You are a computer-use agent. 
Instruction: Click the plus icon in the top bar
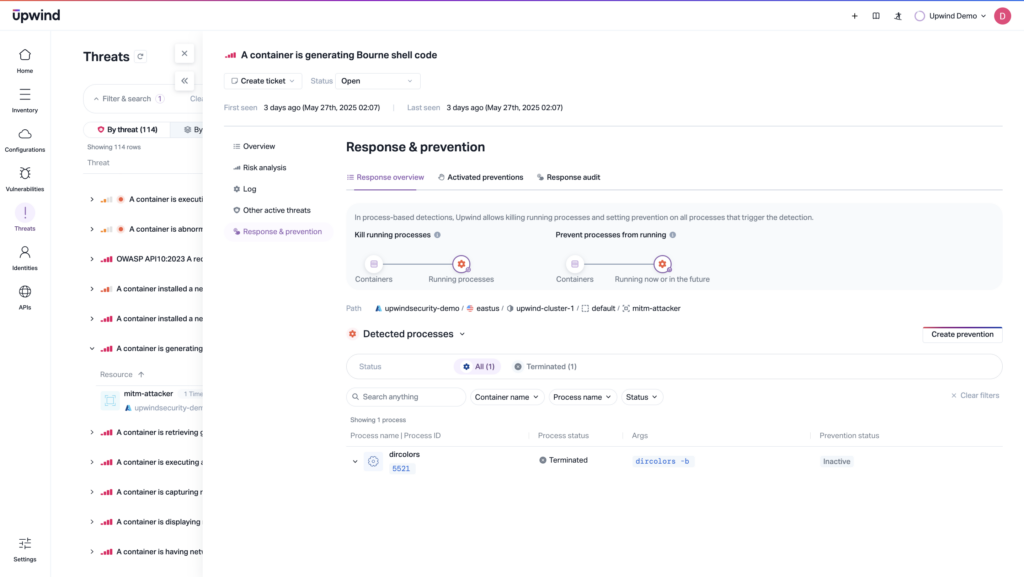pyautogui.click(x=854, y=16)
